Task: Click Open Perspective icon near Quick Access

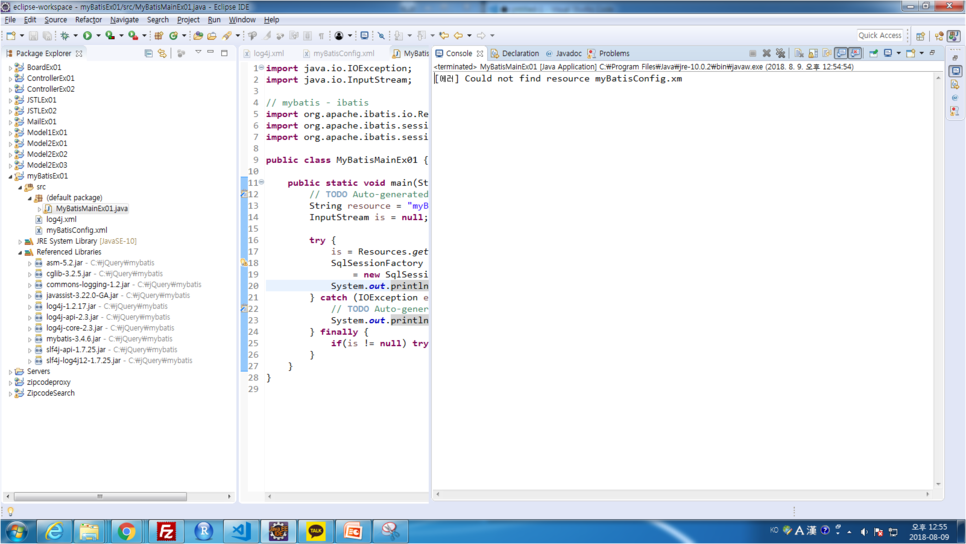Action: 920,36
